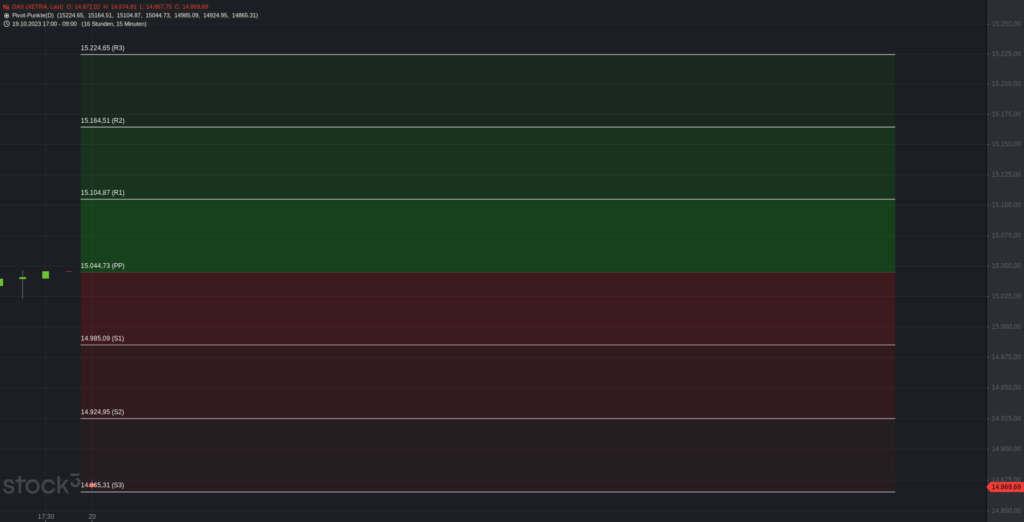
Task: Open the DAX (XETRA, Last) legend entry
Action: 38,7
